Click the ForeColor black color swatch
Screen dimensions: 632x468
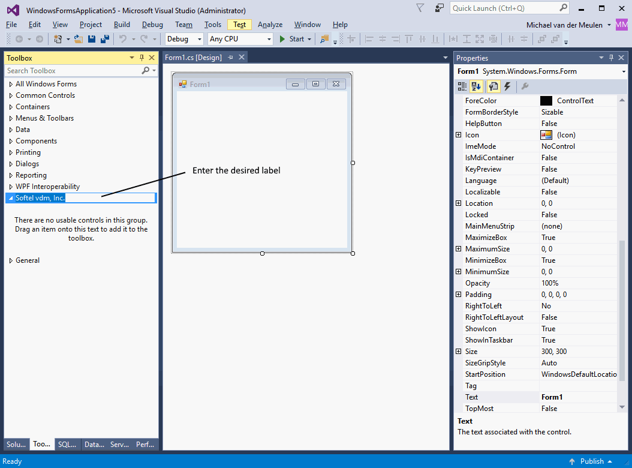click(x=546, y=101)
